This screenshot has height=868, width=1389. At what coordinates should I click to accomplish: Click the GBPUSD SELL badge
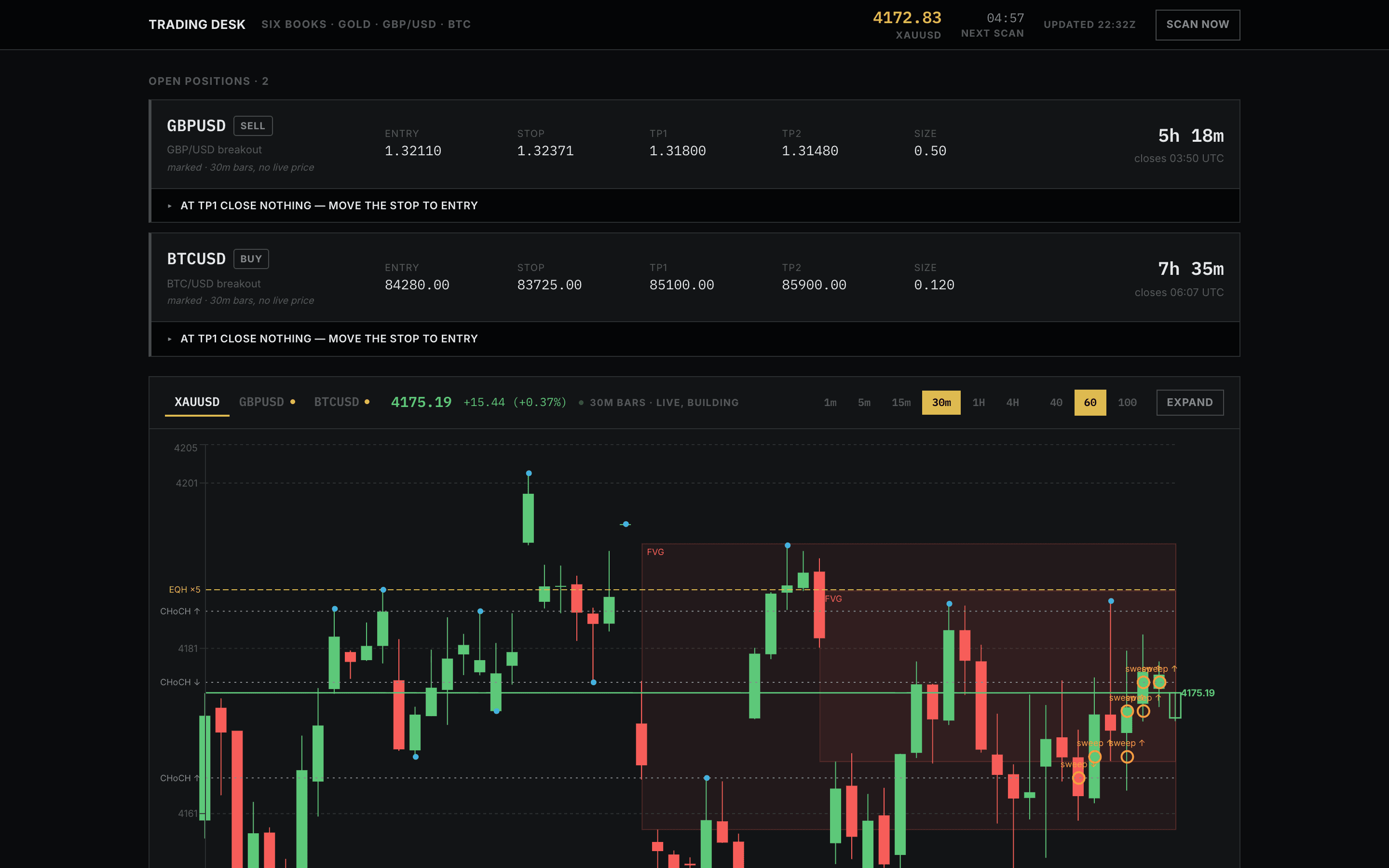coord(253,126)
